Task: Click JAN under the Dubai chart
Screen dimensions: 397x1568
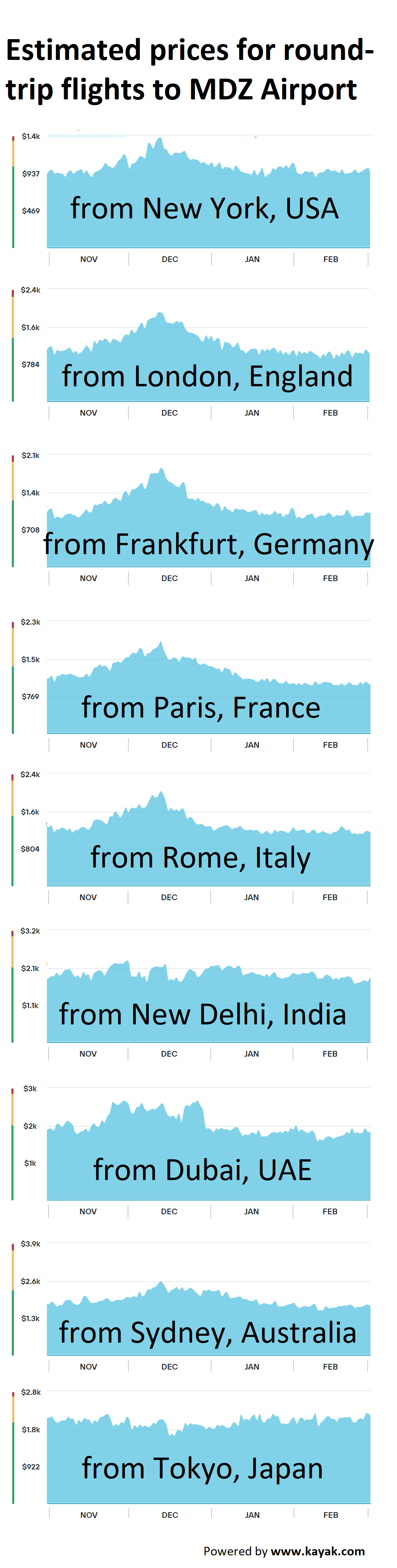Action: [x=251, y=1211]
